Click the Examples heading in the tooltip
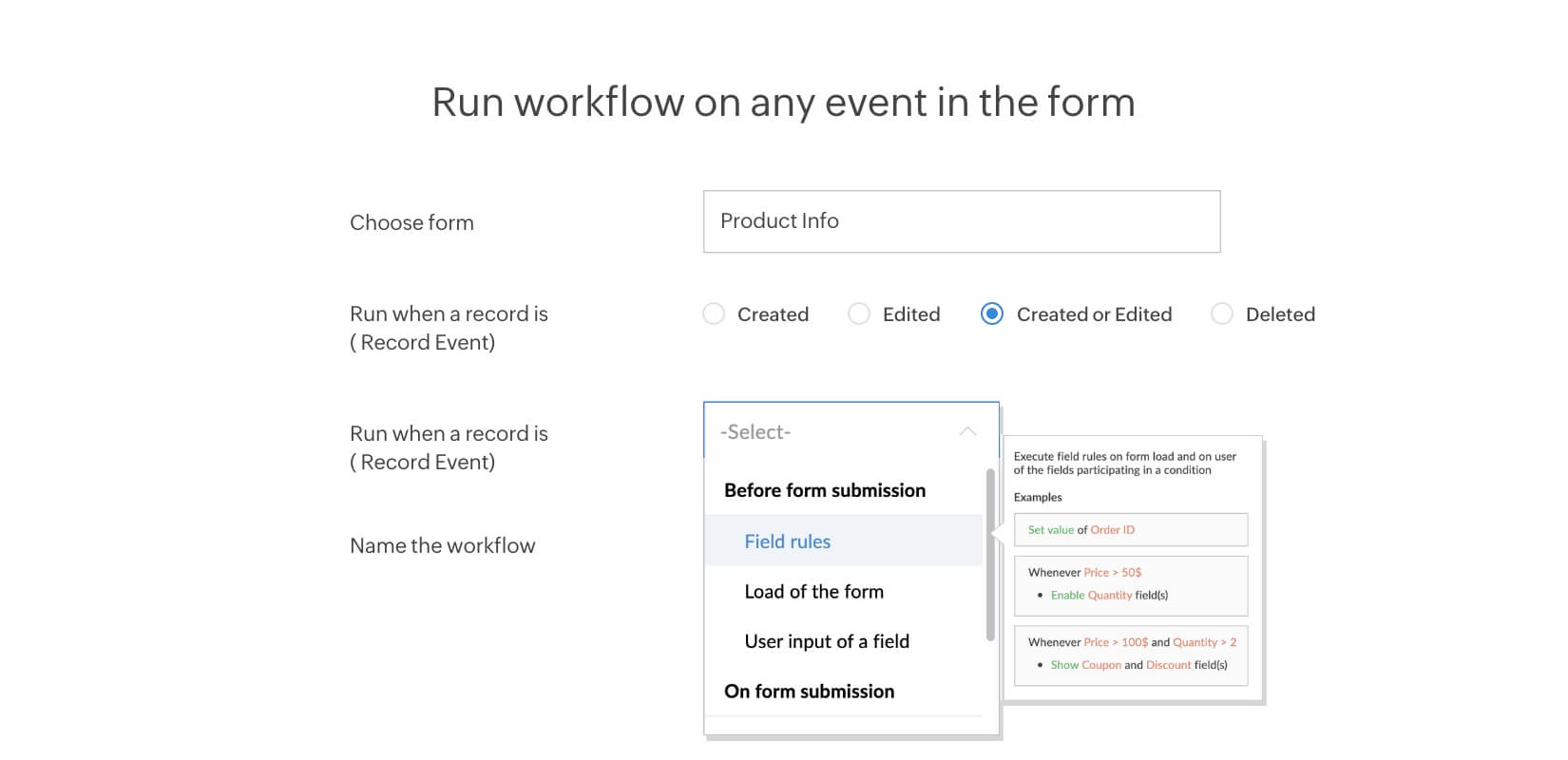Image resolution: width=1568 pixels, height=760 pixels. click(1038, 497)
